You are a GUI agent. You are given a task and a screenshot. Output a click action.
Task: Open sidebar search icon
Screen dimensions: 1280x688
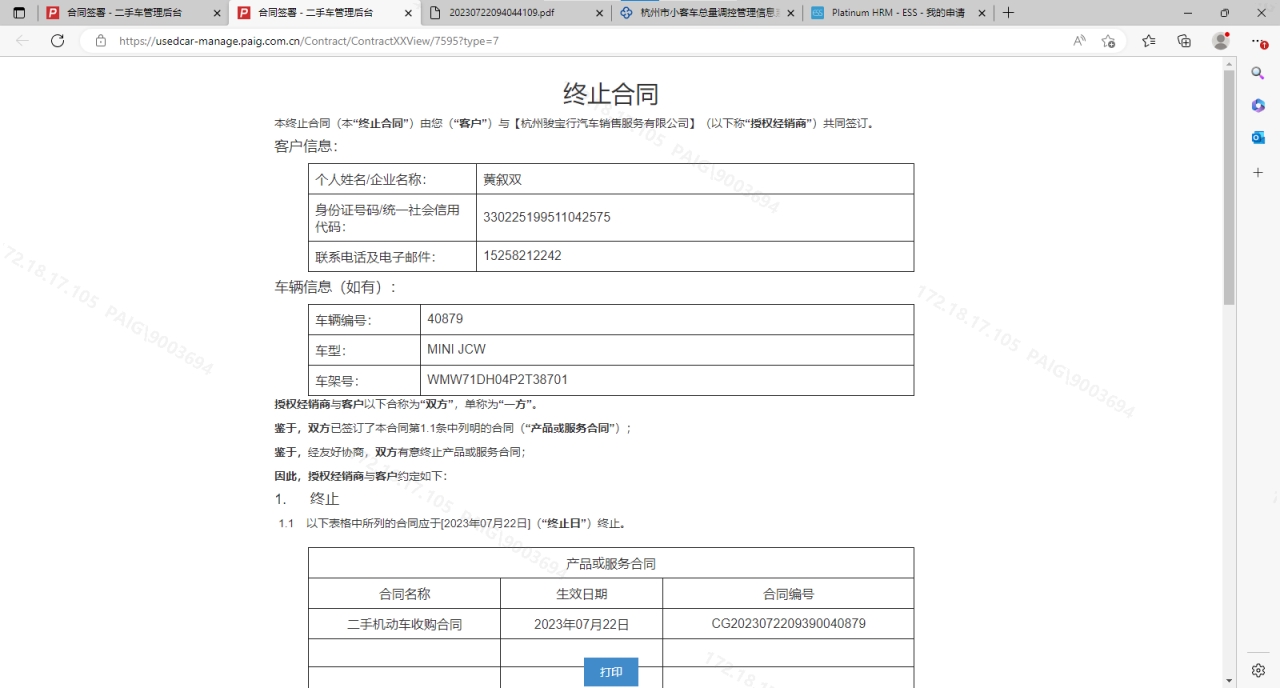[1258, 73]
